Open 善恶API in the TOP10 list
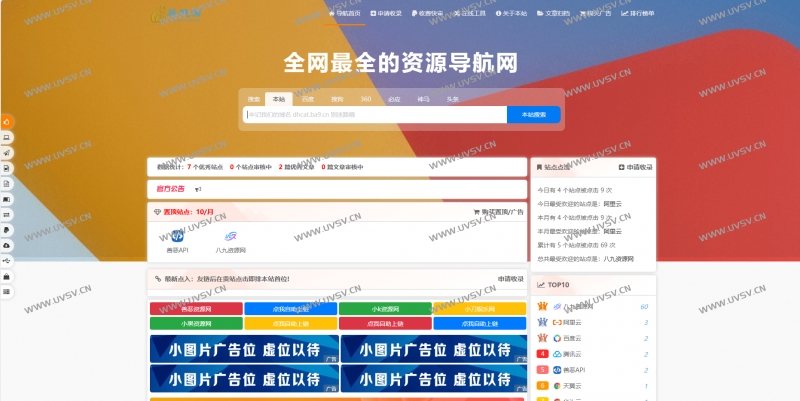The height and width of the screenshot is (401, 800). [x=574, y=370]
